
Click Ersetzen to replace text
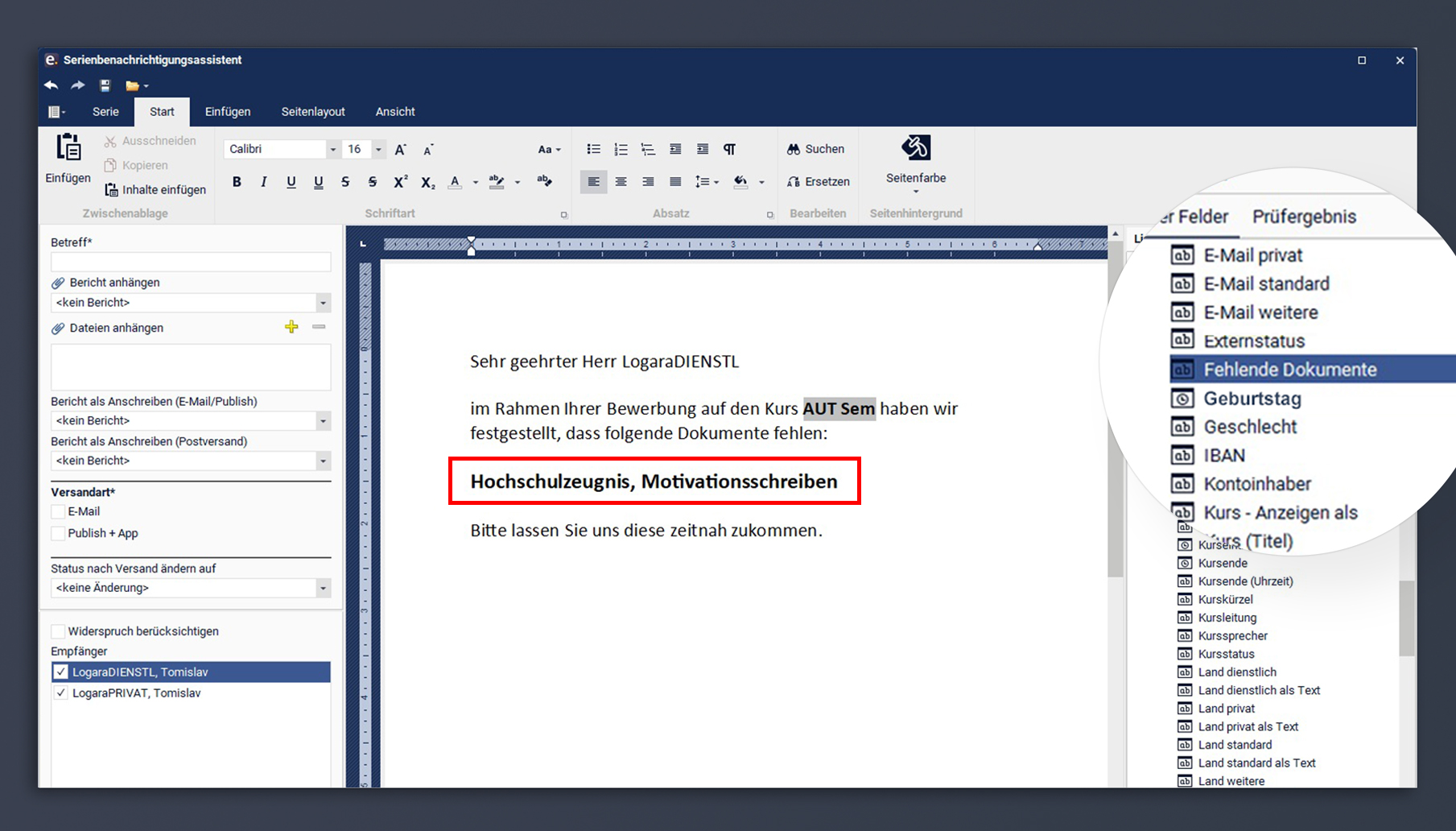818,182
